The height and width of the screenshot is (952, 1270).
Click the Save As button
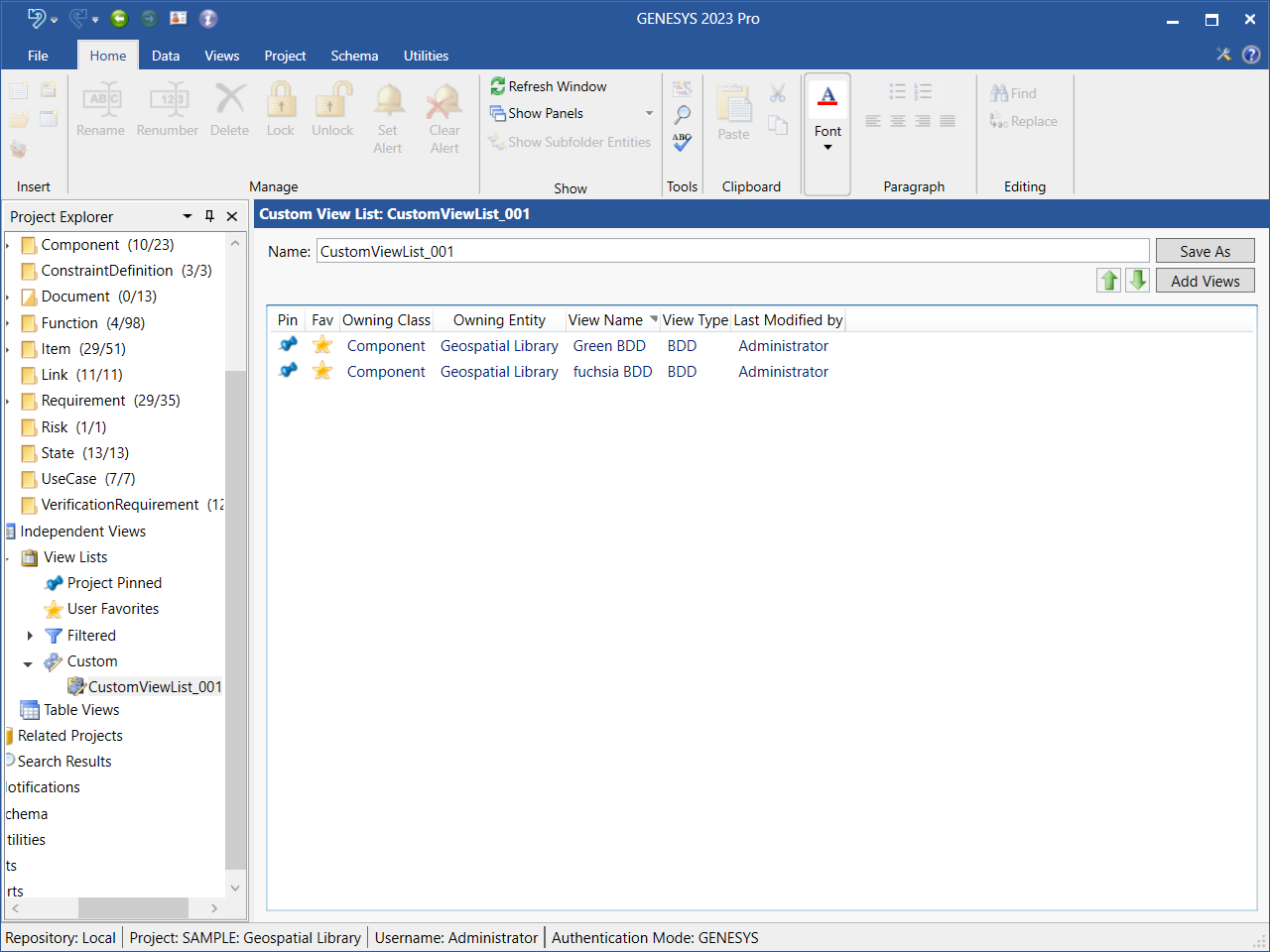coord(1205,251)
